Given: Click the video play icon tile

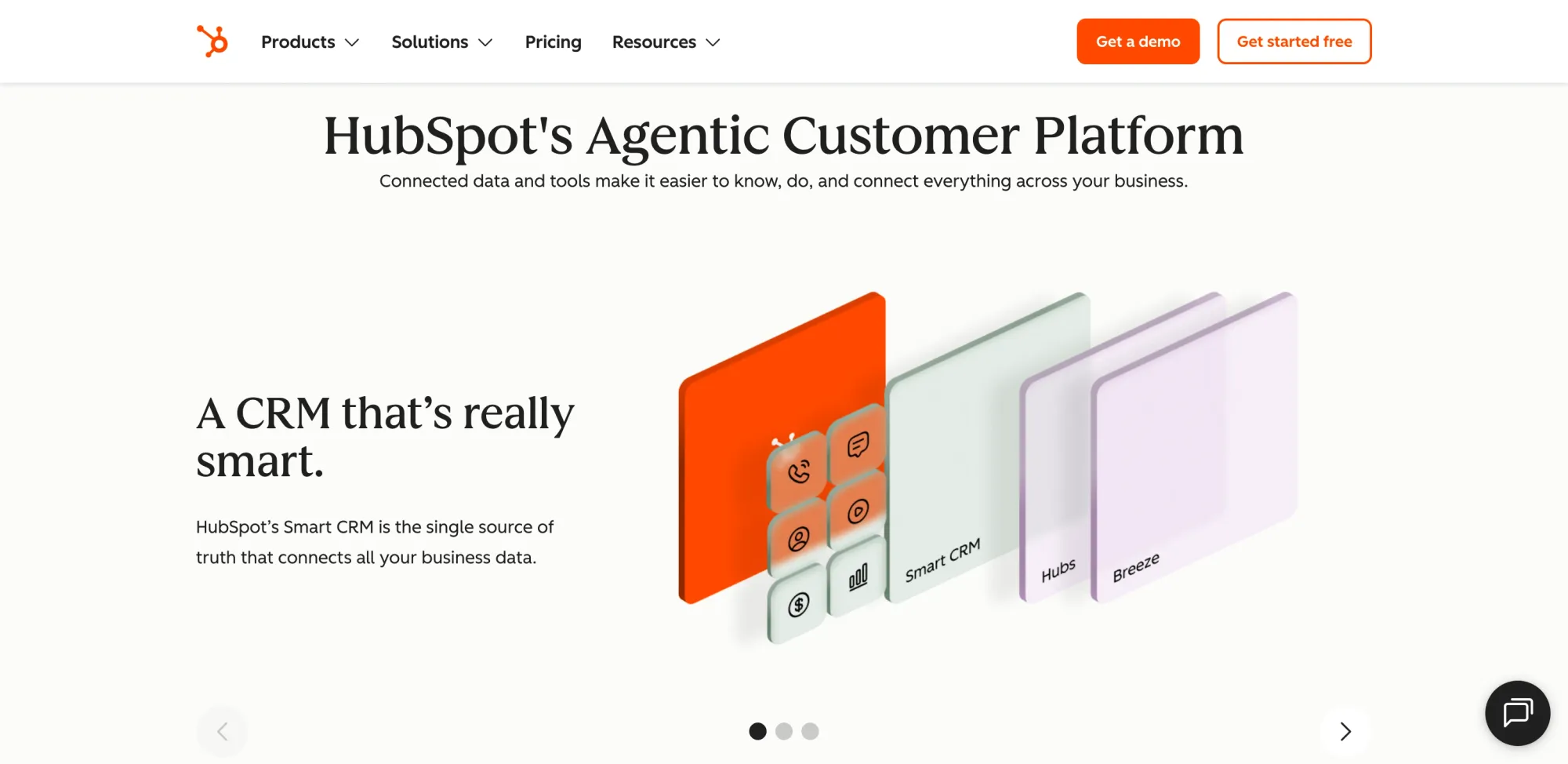Looking at the screenshot, I should click(858, 511).
